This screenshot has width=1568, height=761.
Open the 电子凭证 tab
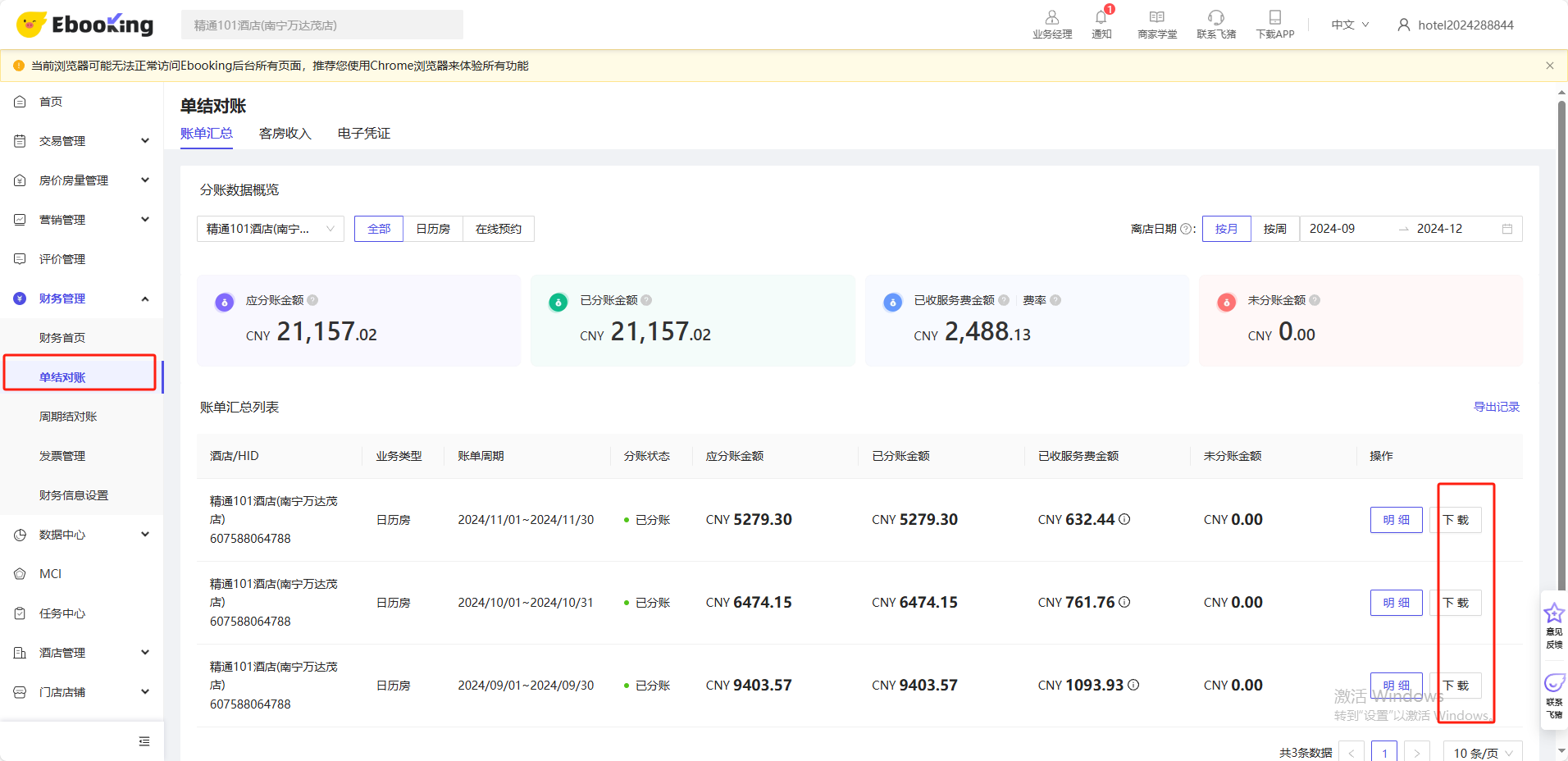click(363, 134)
